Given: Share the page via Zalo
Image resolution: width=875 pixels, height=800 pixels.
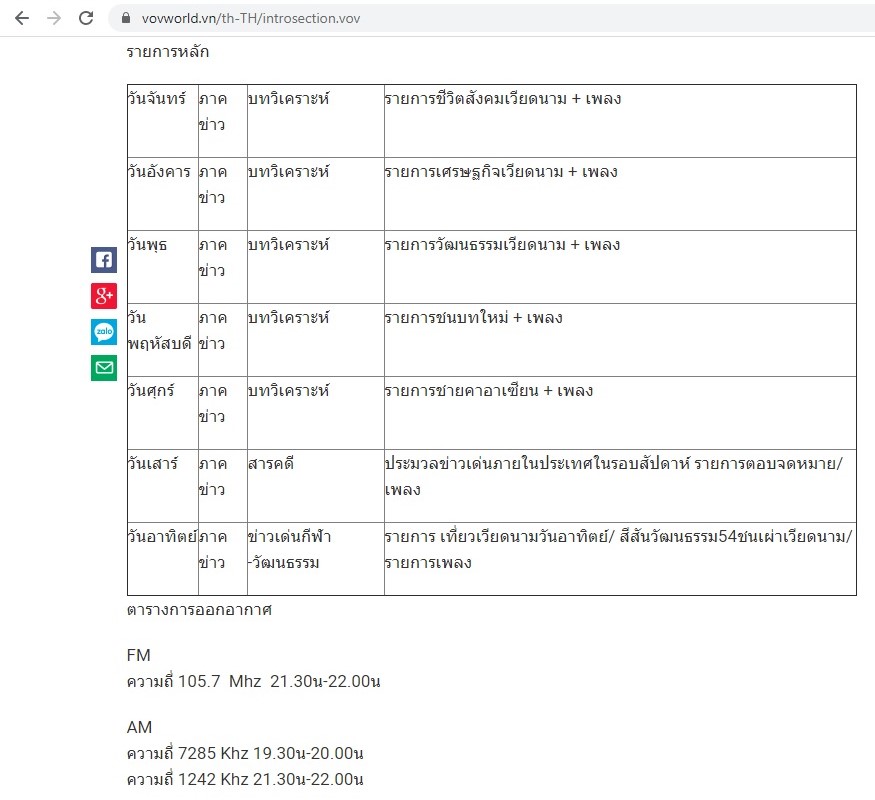Looking at the screenshot, I should [104, 332].
